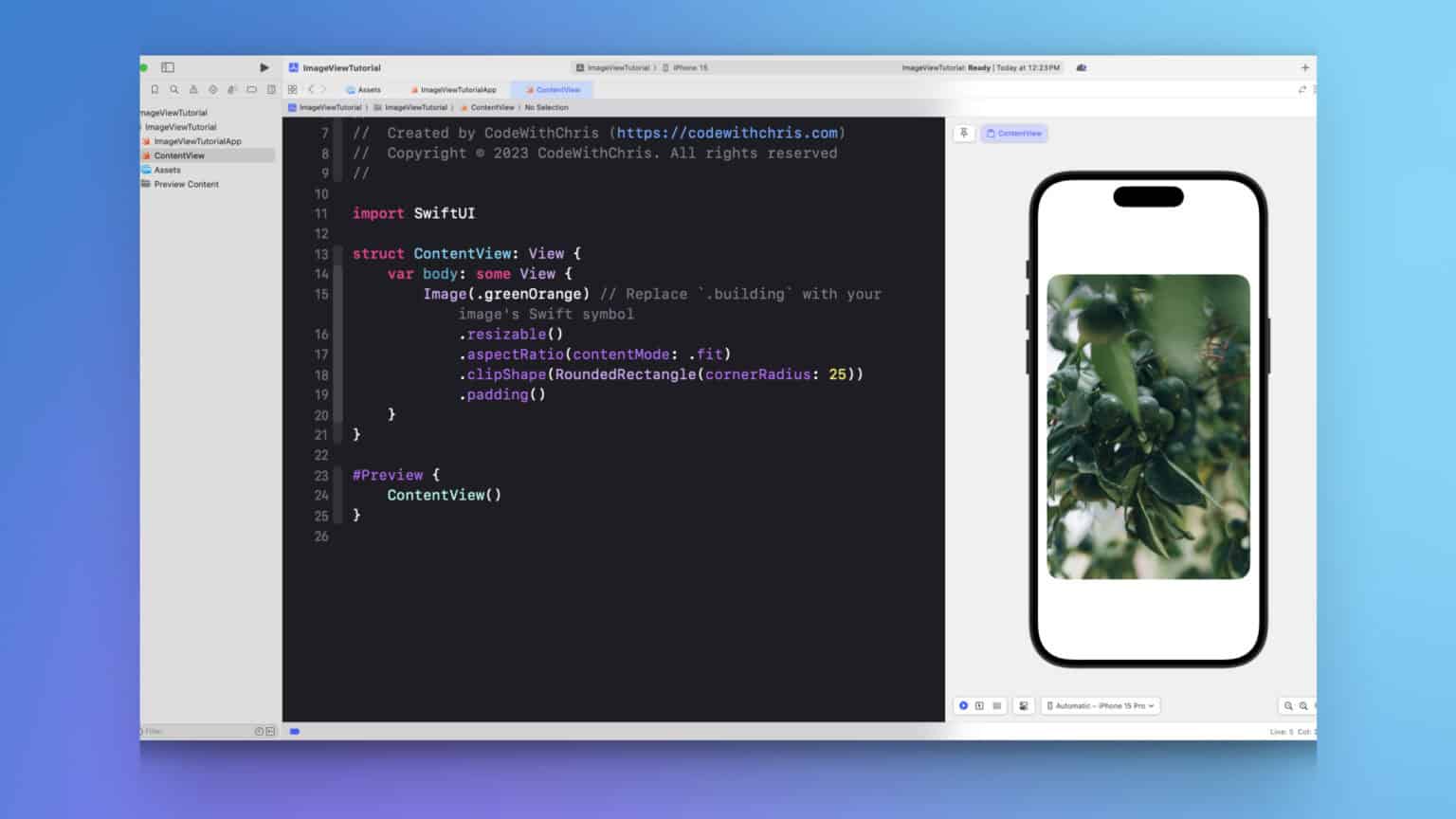Switch to Selectable preview mode
The image size is (1456, 819).
pos(979,706)
